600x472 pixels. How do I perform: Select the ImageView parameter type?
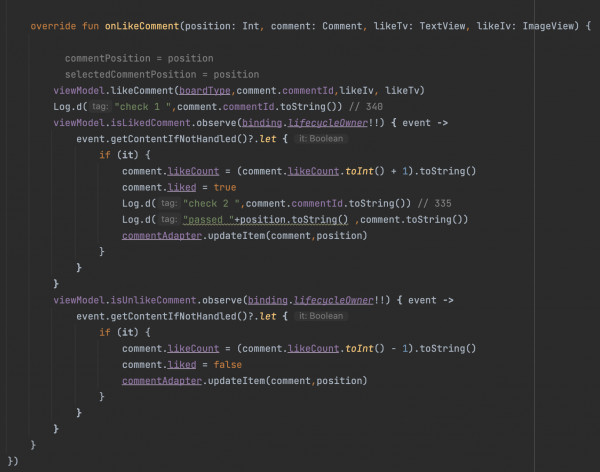pyautogui.click(x=548, y=26)
